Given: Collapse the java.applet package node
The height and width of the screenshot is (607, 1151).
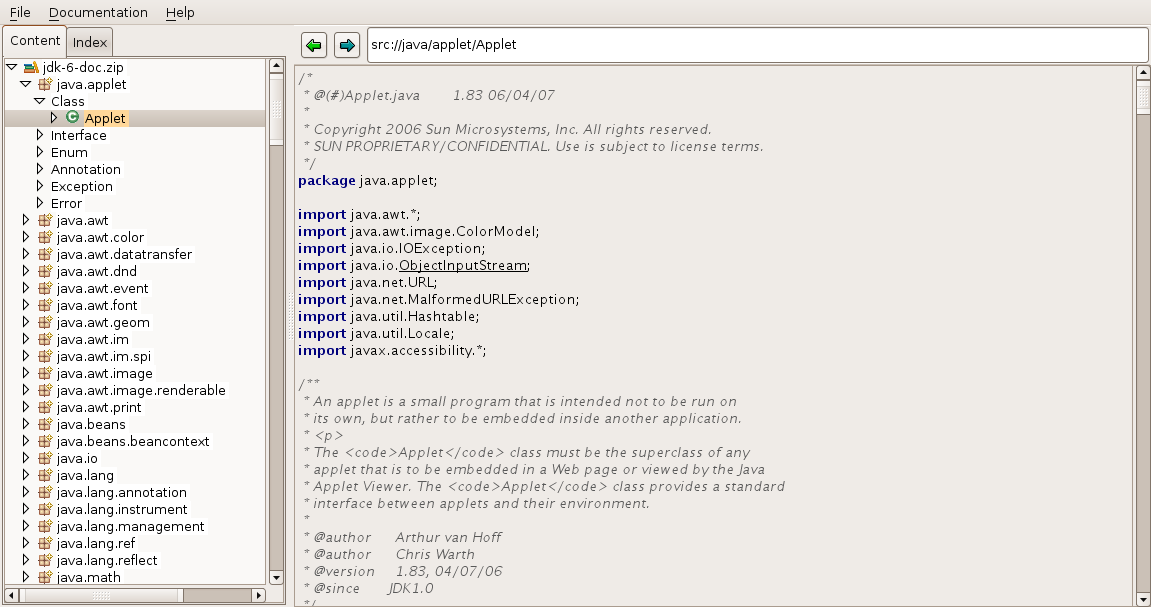Looking at the screenshot, I should [26, 84].
